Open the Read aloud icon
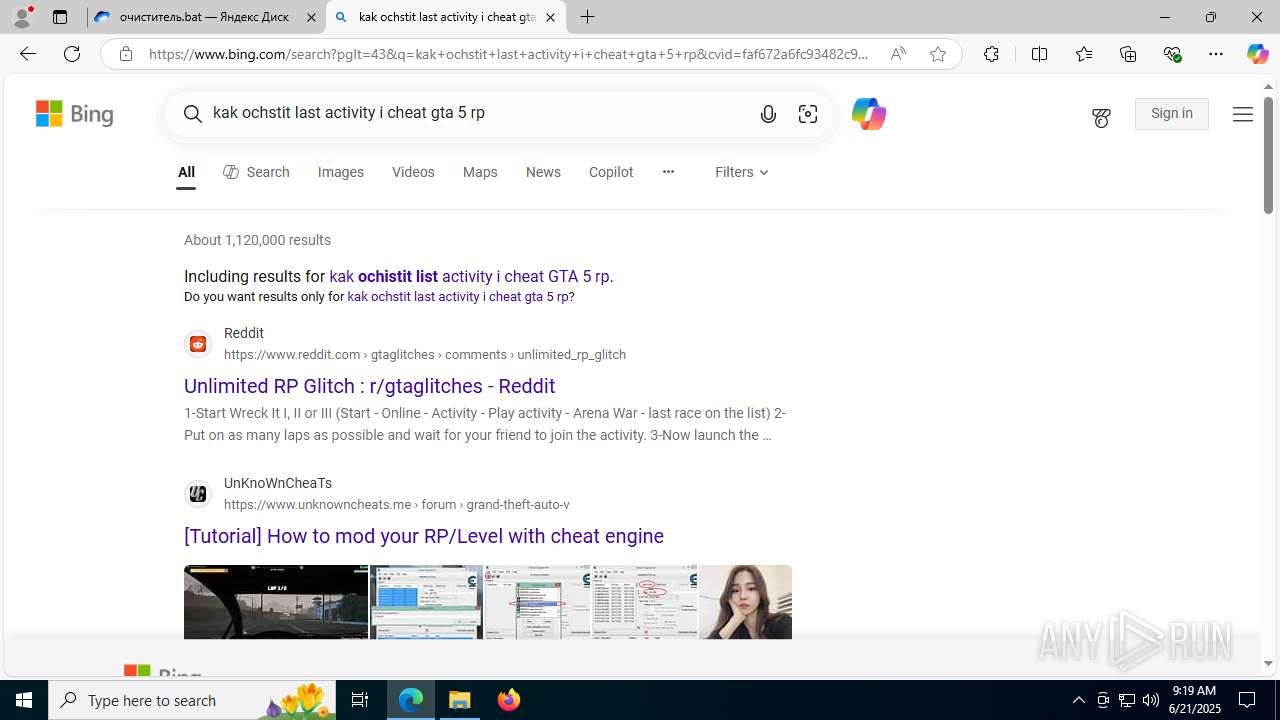Image resolution: width=1280 pixels, height=720 pixels. 898,54
